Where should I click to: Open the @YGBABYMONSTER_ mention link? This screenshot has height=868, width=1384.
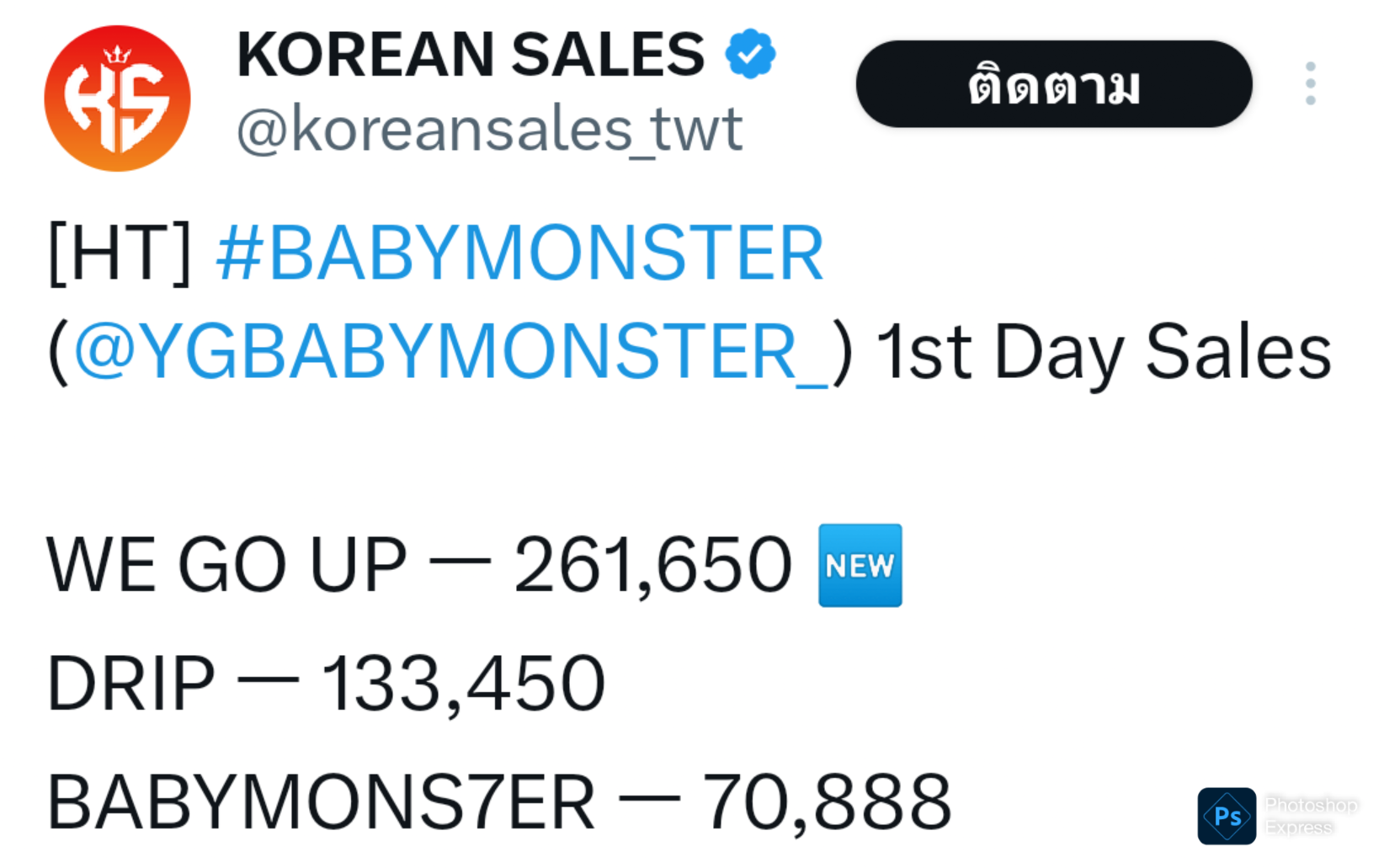[x=451, y=352]
